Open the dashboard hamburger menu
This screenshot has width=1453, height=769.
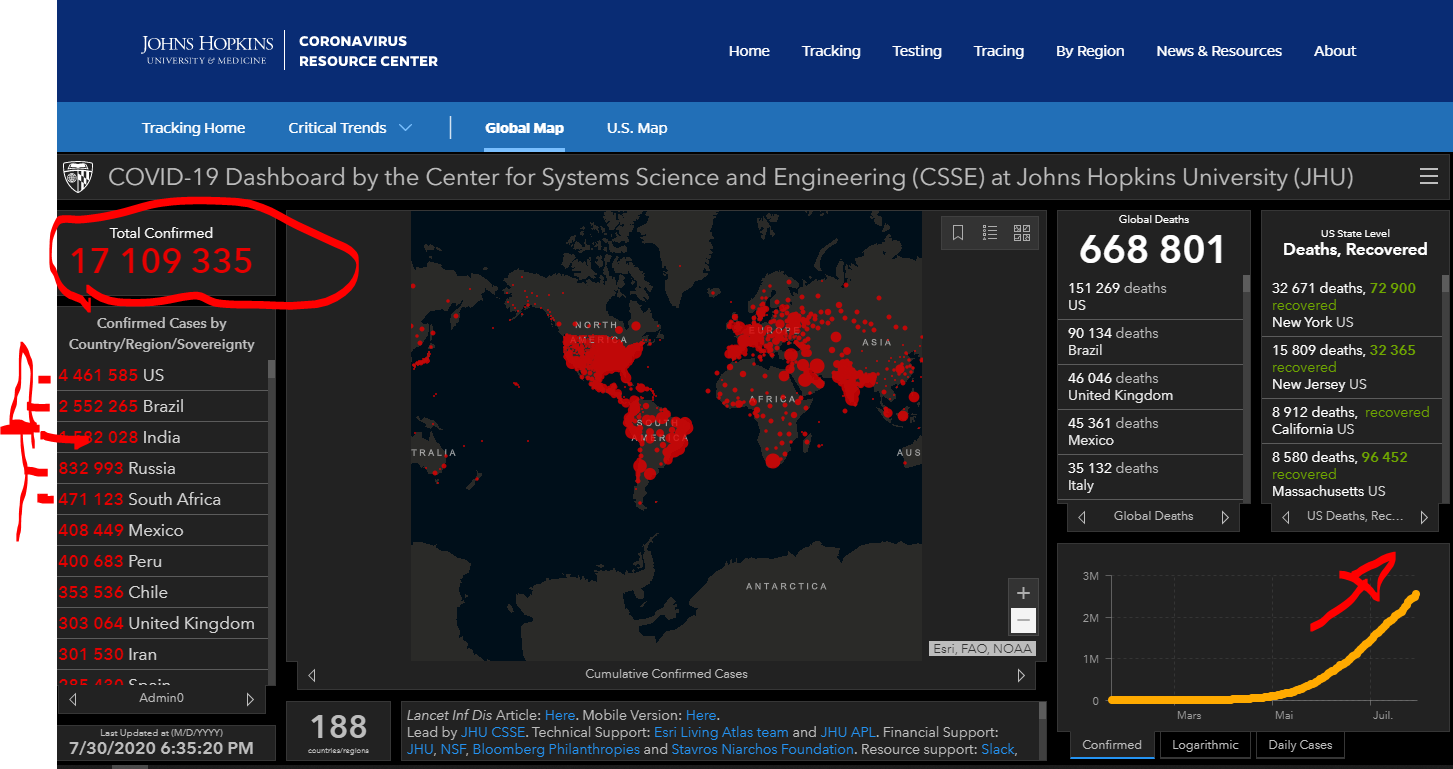click(x=1429, y=177)
